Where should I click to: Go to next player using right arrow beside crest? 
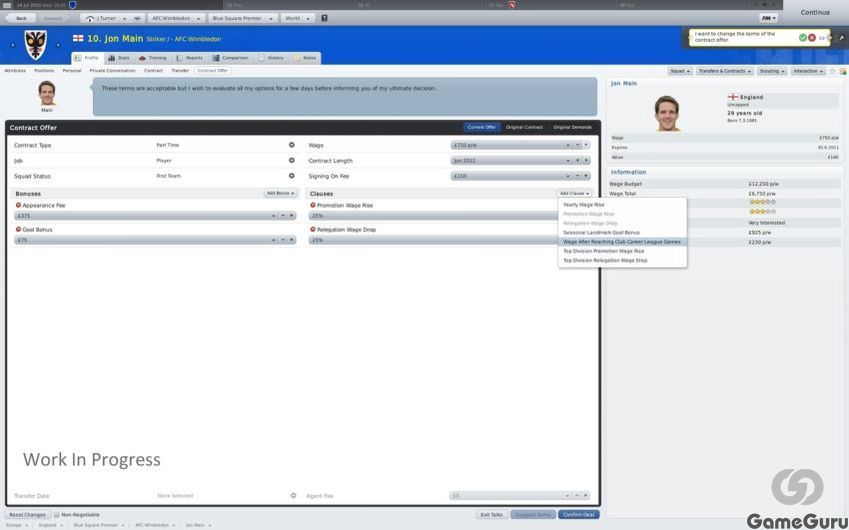coord(58,45)
